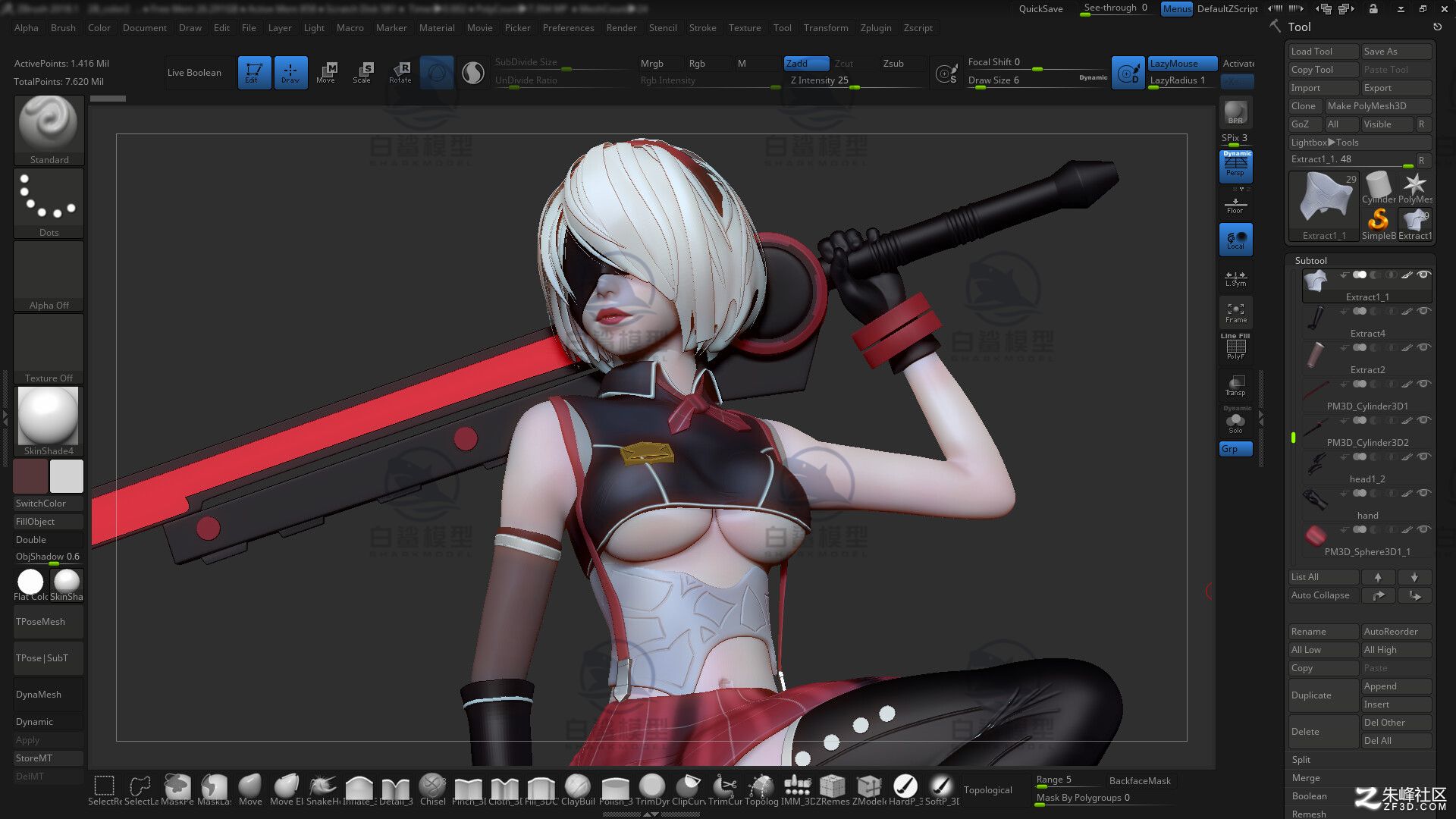Click the QuickSave button
The image size is (1456, 819).
click(1040, 8)
